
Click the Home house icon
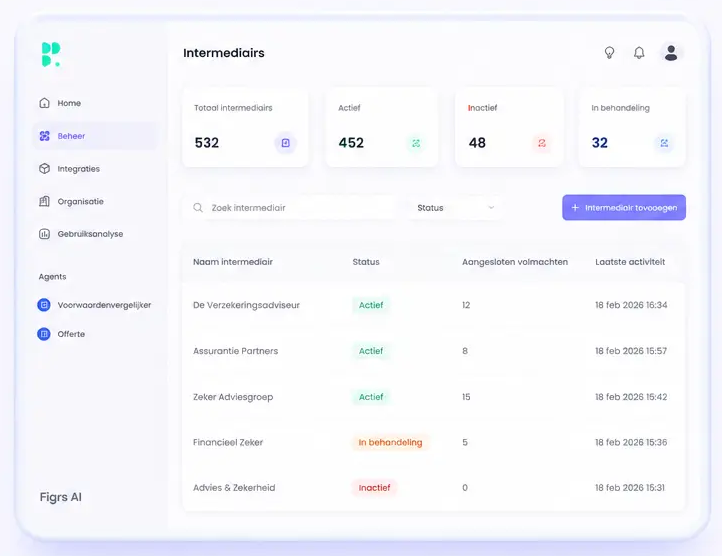coord(44,103)
